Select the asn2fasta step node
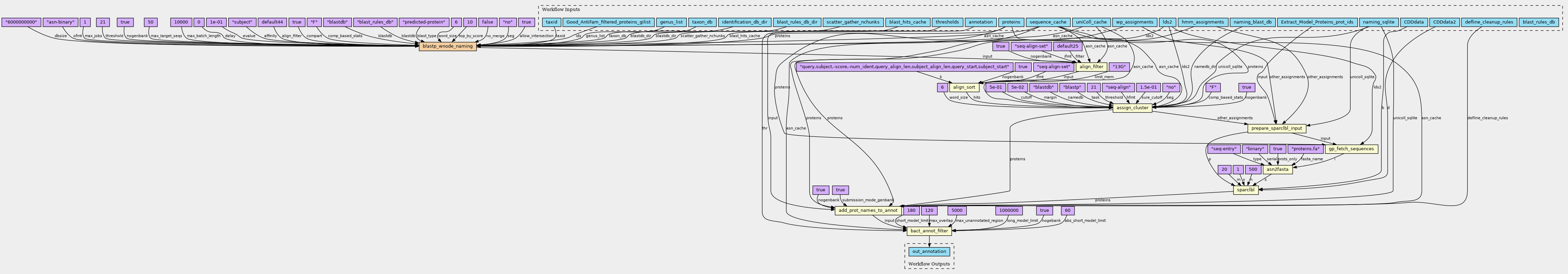 point(1277,170)
